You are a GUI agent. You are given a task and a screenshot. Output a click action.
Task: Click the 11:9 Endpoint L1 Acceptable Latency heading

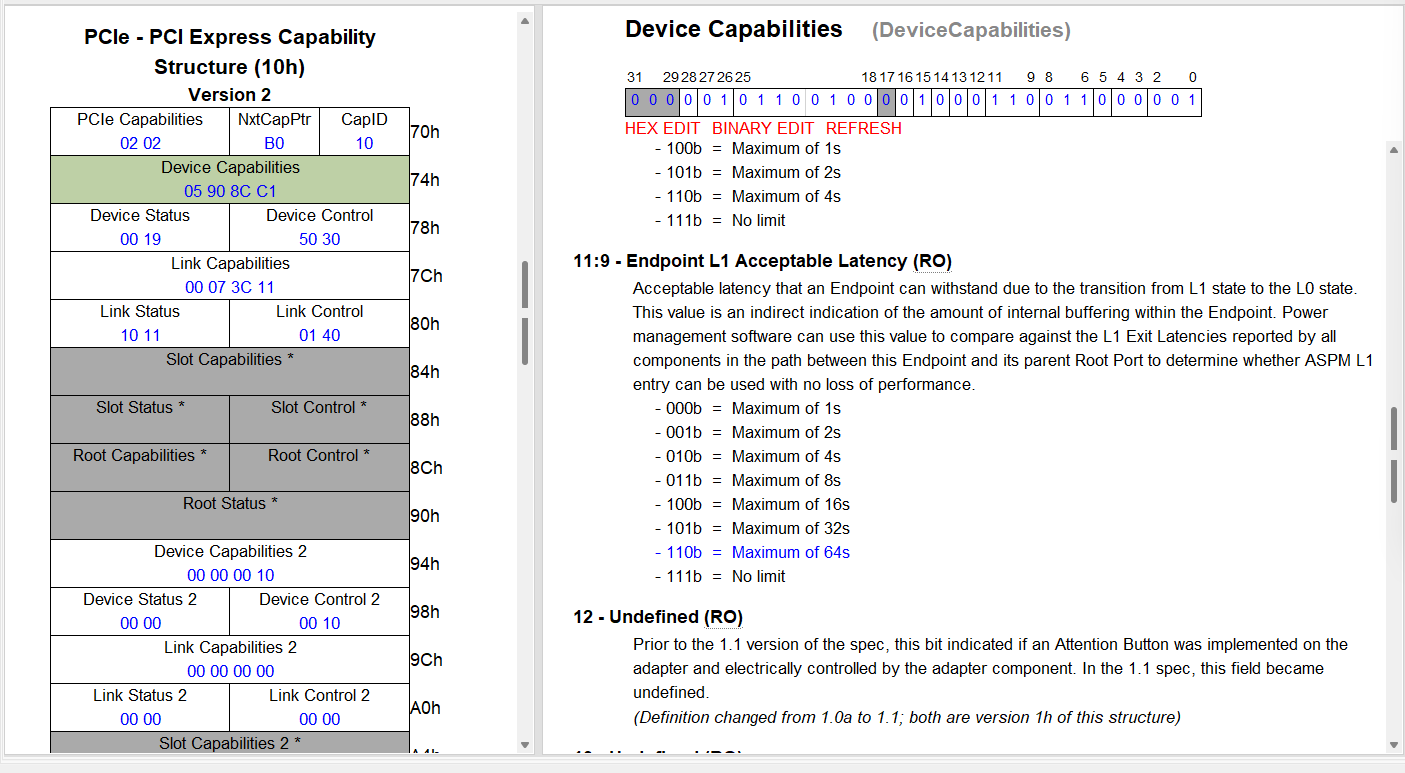(x=762, y=261)
